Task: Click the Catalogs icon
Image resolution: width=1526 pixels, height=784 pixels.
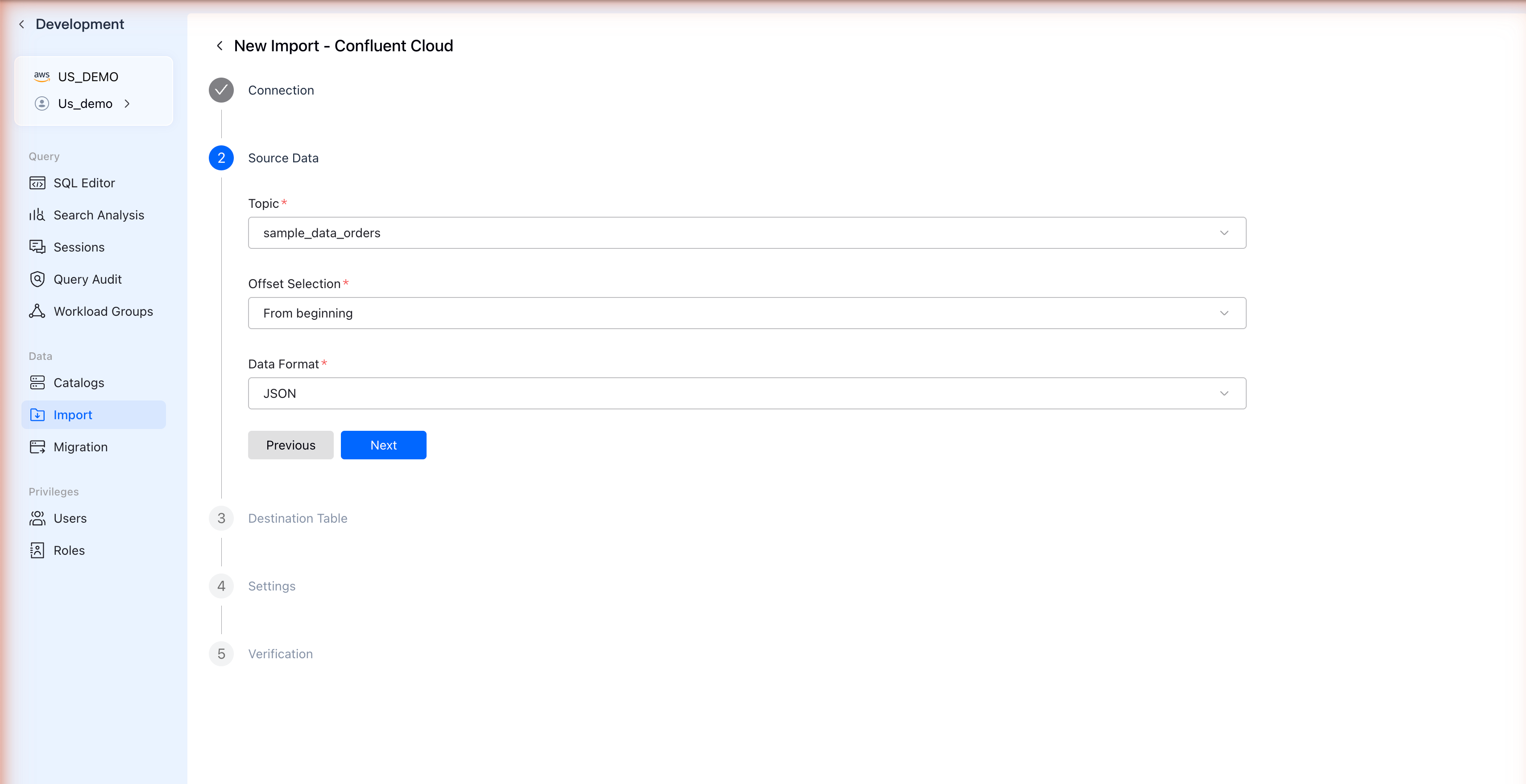Action: click(x=37, y=382)
